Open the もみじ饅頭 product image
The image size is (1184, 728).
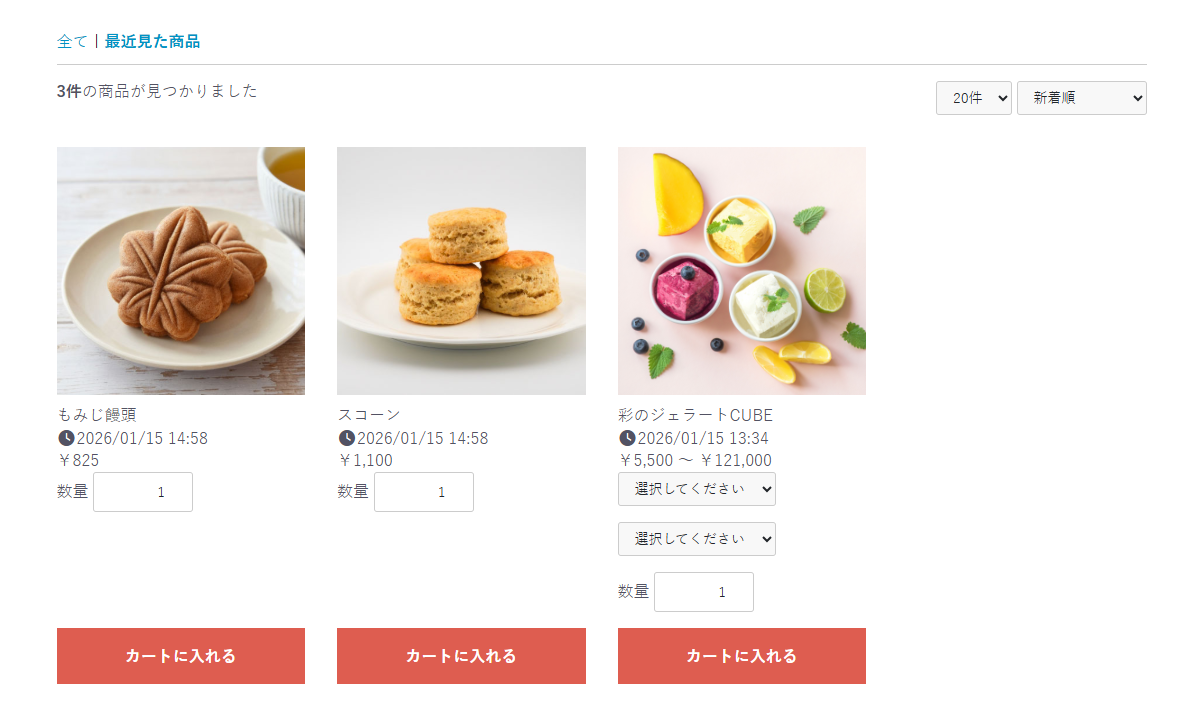click(x=181, y=271)
